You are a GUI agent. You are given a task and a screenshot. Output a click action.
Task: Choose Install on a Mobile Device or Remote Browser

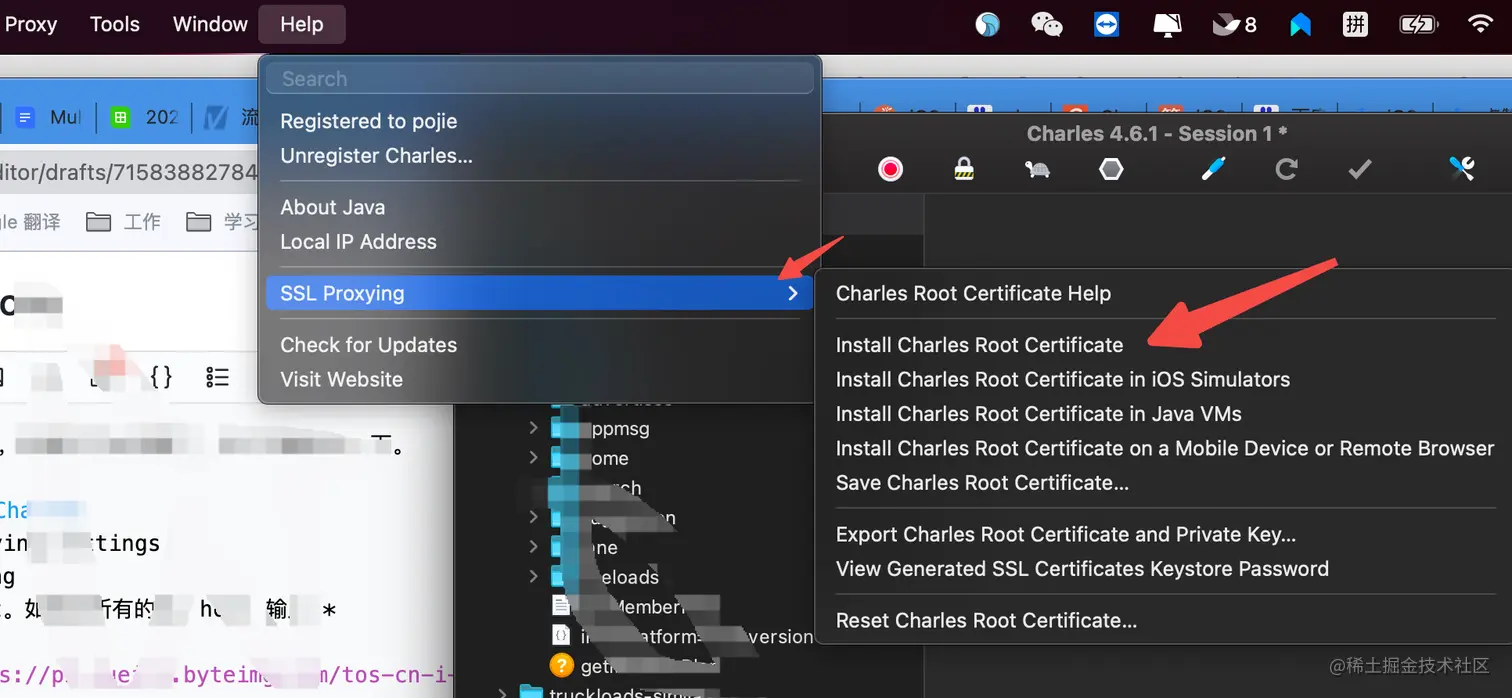tap(1163, 448)
